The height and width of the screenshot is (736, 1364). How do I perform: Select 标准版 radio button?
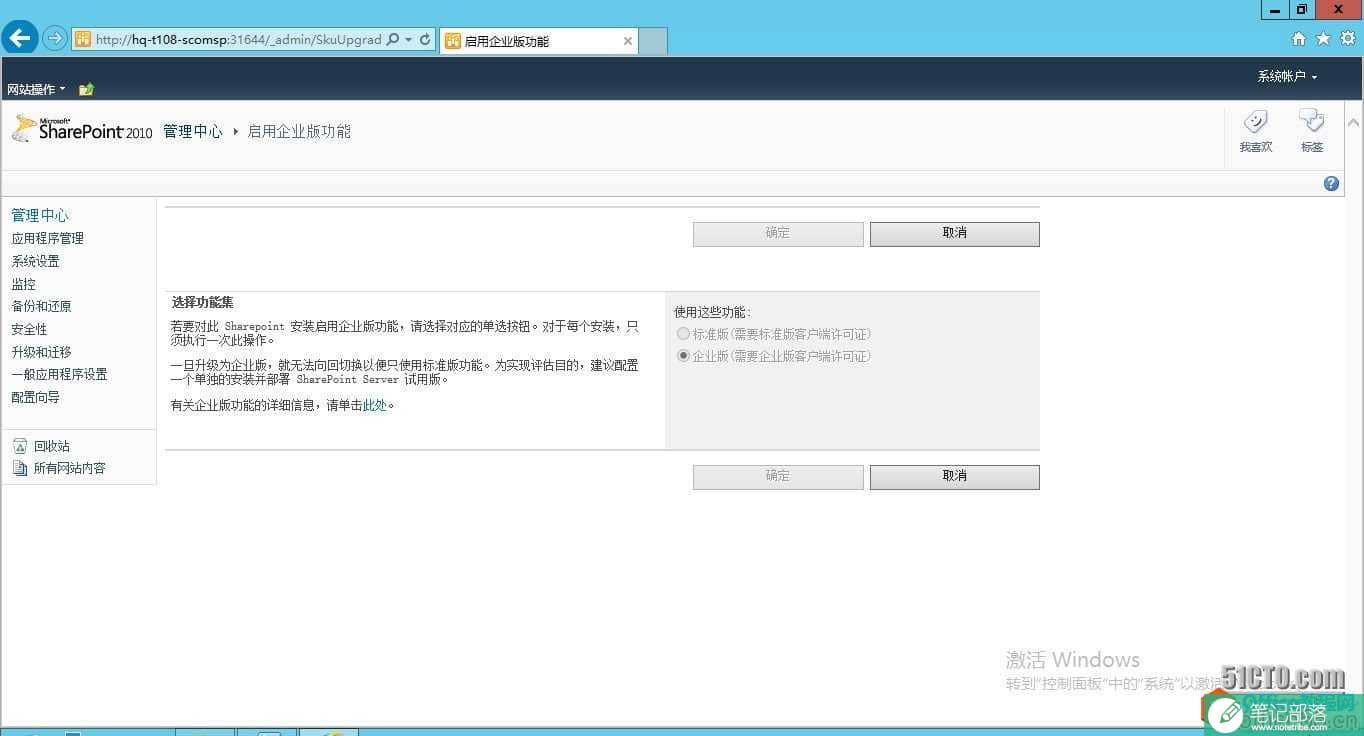pyautogui.click(x=683, y=334)
